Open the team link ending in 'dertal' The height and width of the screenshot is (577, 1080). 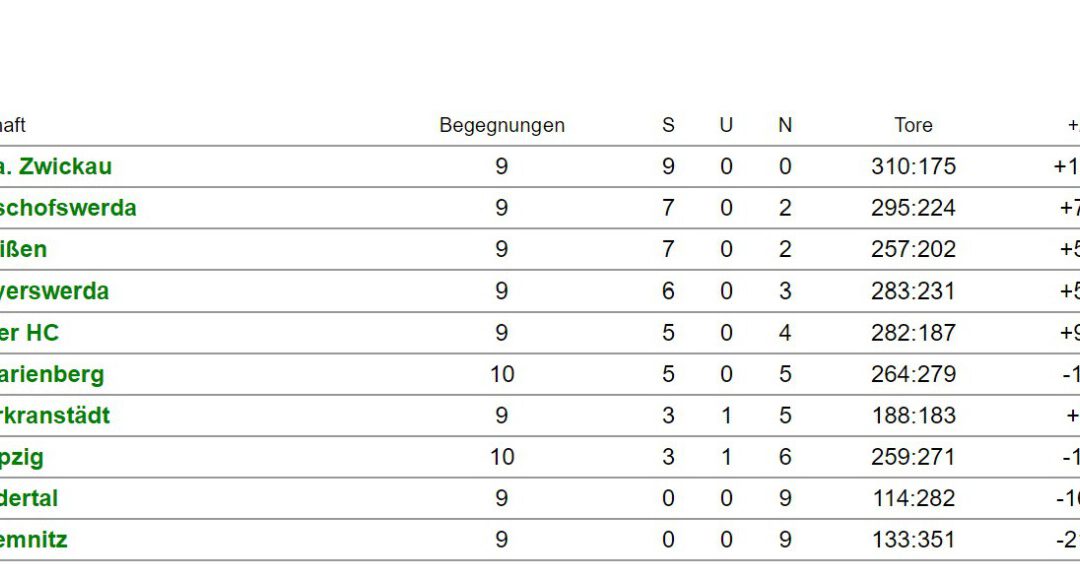click(x=29, y=498)
